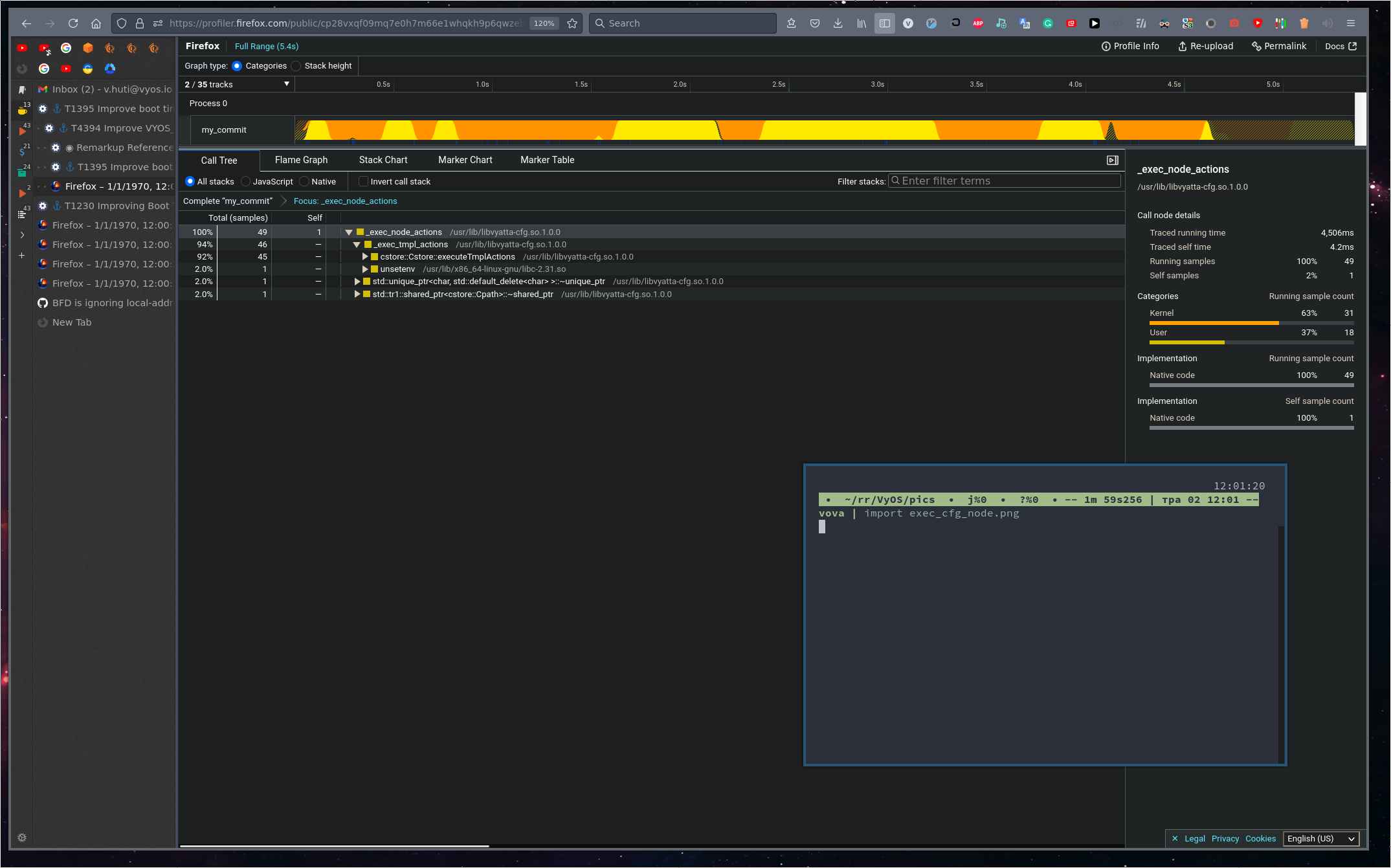
Task: Toggle the profiler sidebar panel icon
Action: tap(1112, 160)
